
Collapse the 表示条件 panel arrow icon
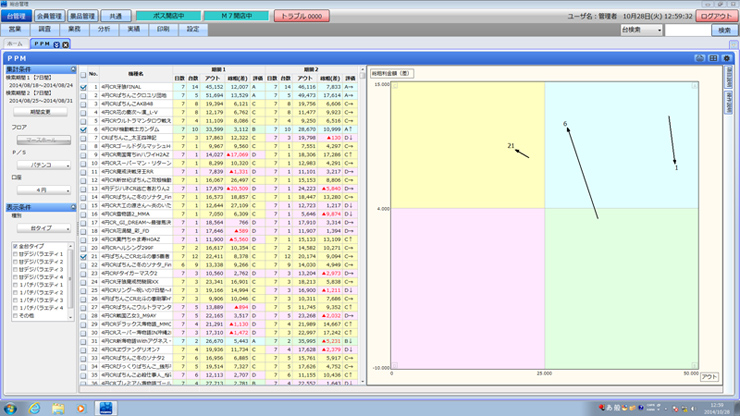tap(73, 207)
